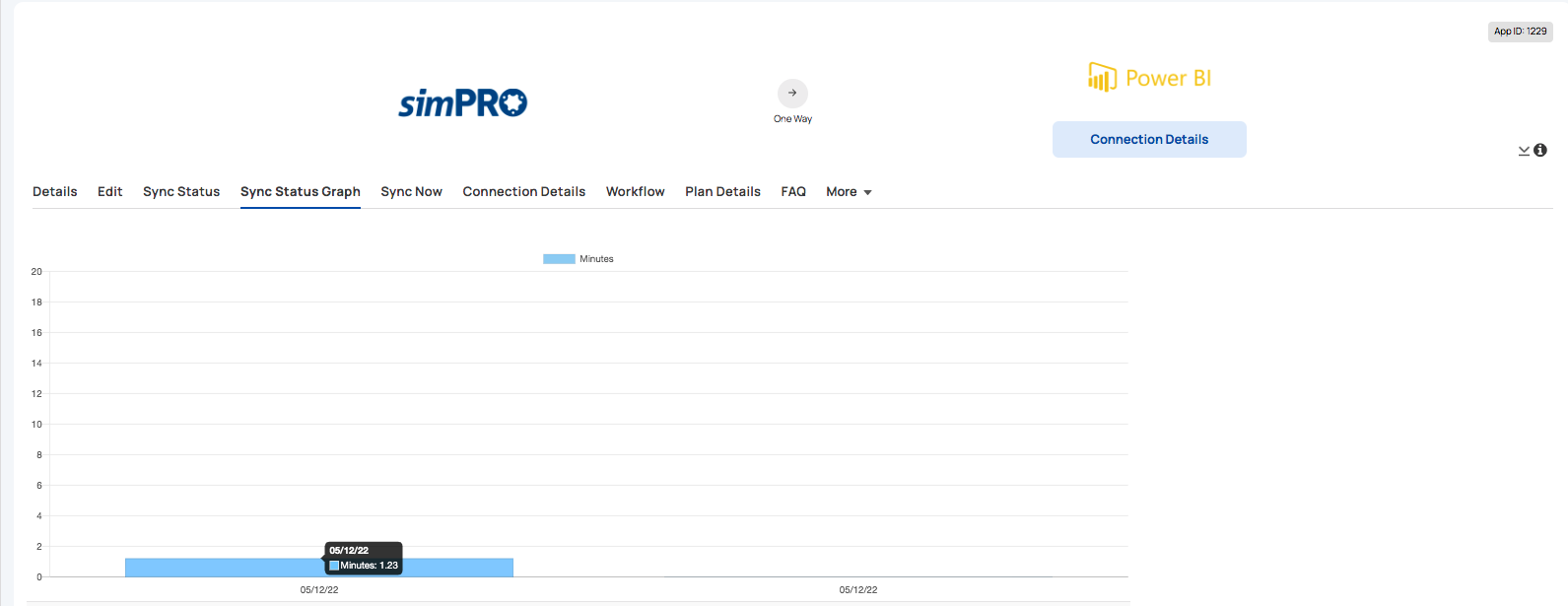
Task: Click the Power BI logo
Action: 1149,78
